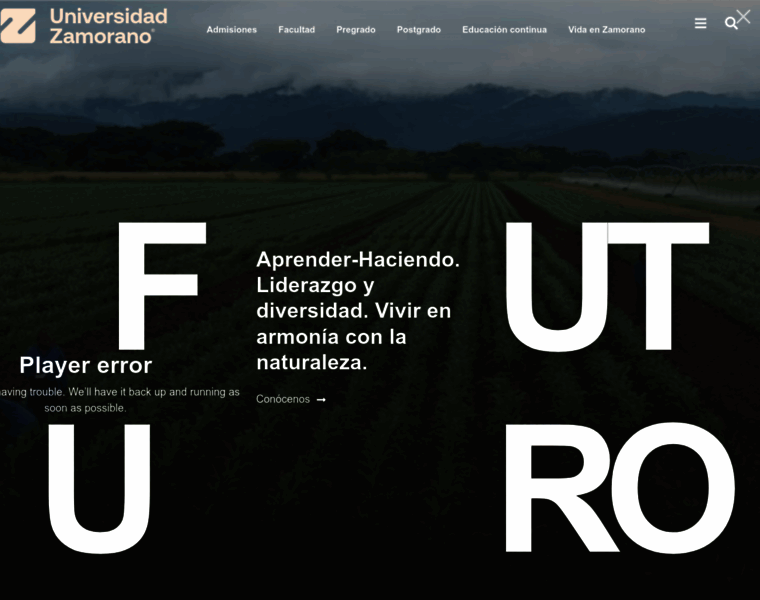Open the Postgrado menu item
The height and width of the screenshot is (600, 760).
pos(419,30)
